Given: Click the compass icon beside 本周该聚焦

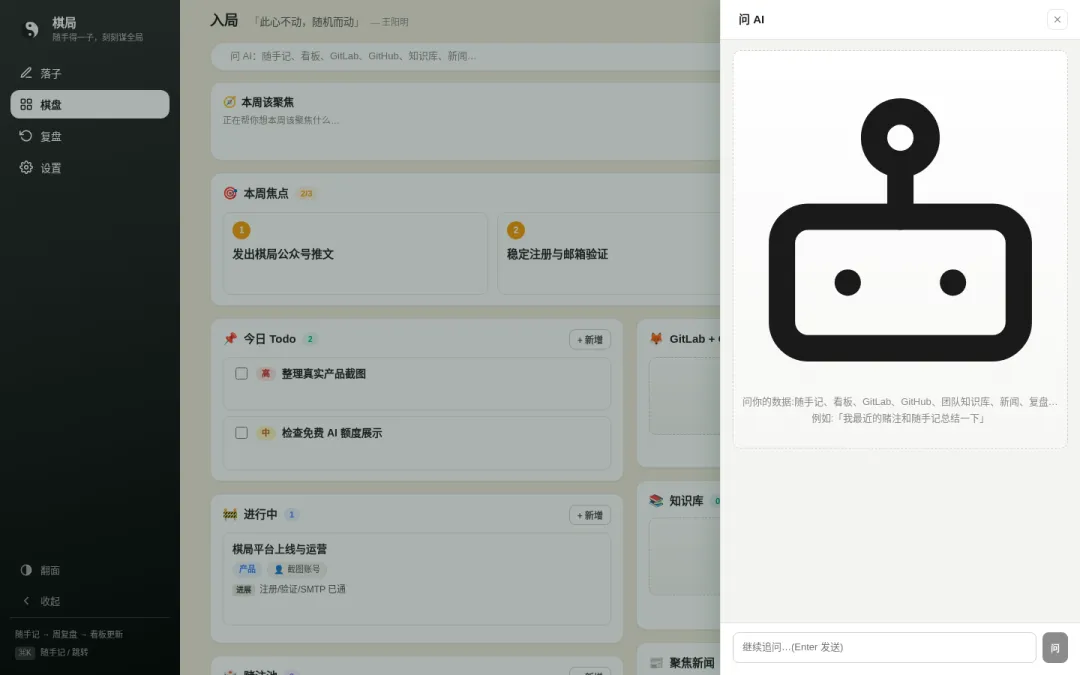Looking at the screenshot, I should pos(229,102).
